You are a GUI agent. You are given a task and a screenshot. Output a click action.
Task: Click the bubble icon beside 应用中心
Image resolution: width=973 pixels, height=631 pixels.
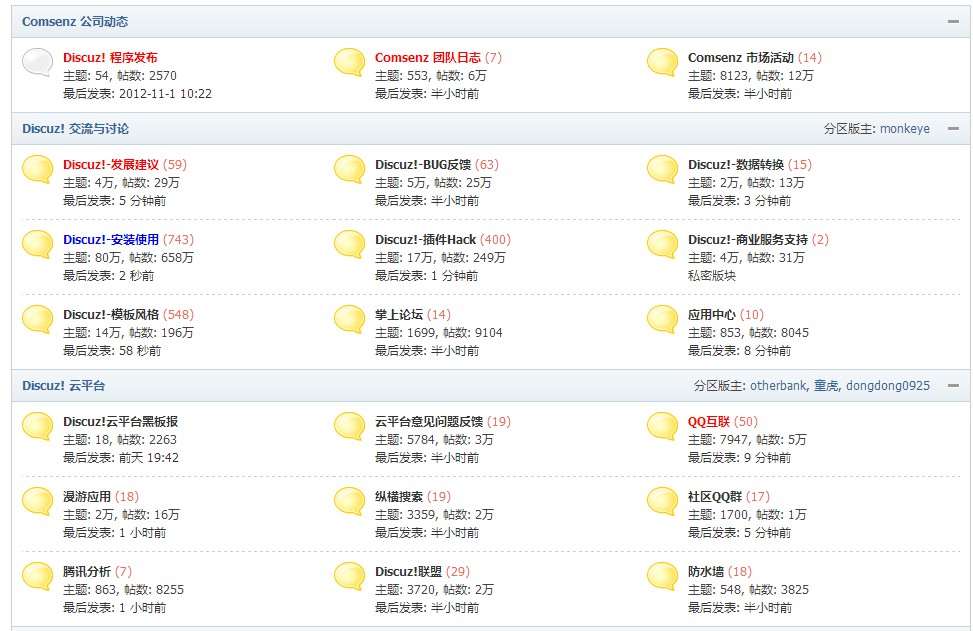(x=662, y=320)
